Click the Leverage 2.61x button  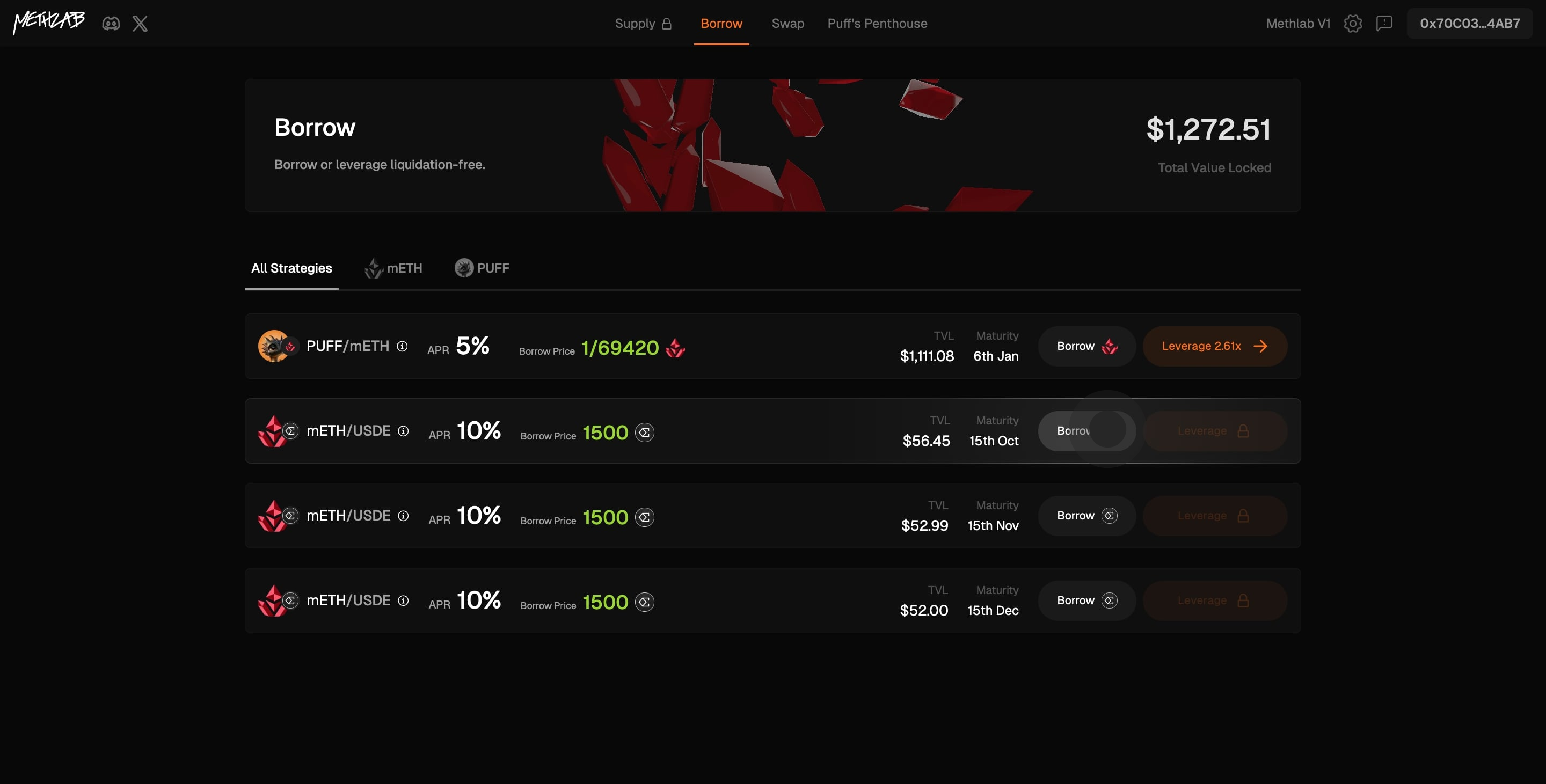coord(1214,346)
